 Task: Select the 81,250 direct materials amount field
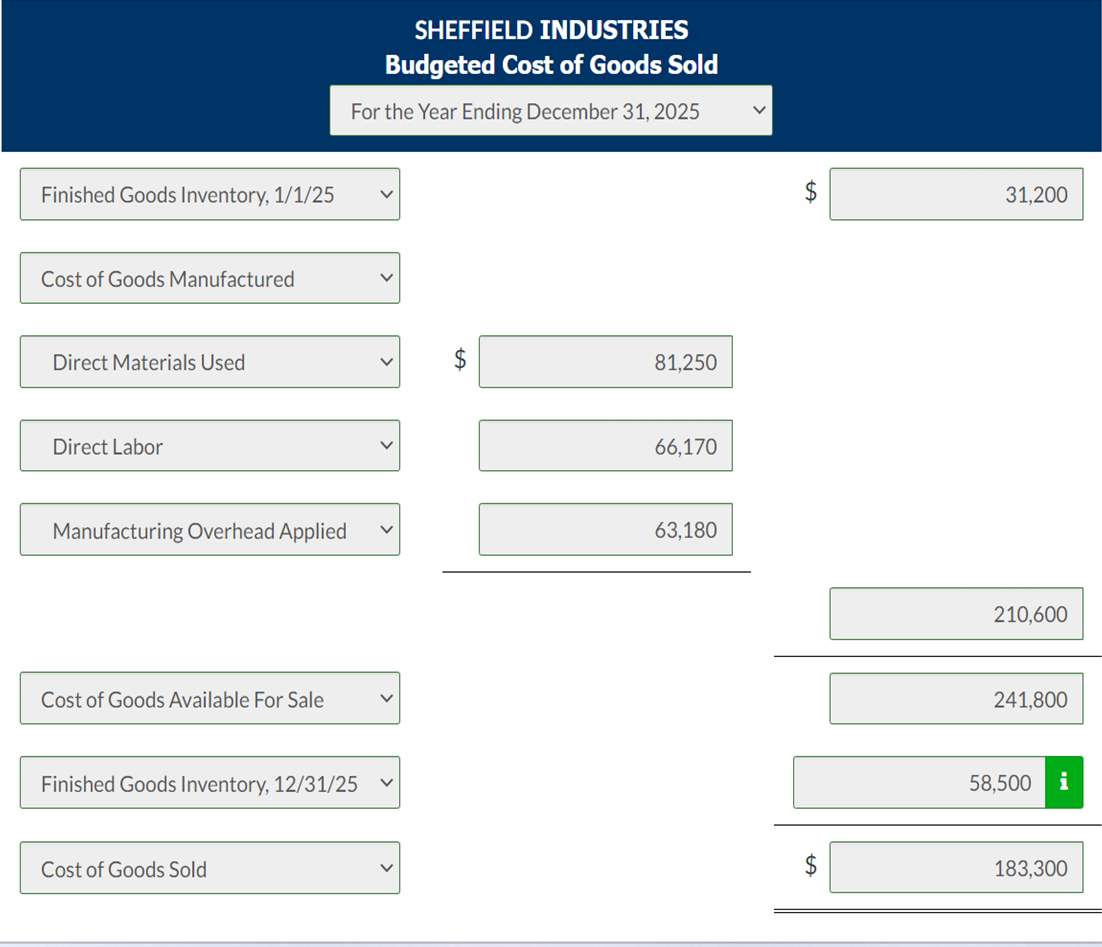pos(605,362)
